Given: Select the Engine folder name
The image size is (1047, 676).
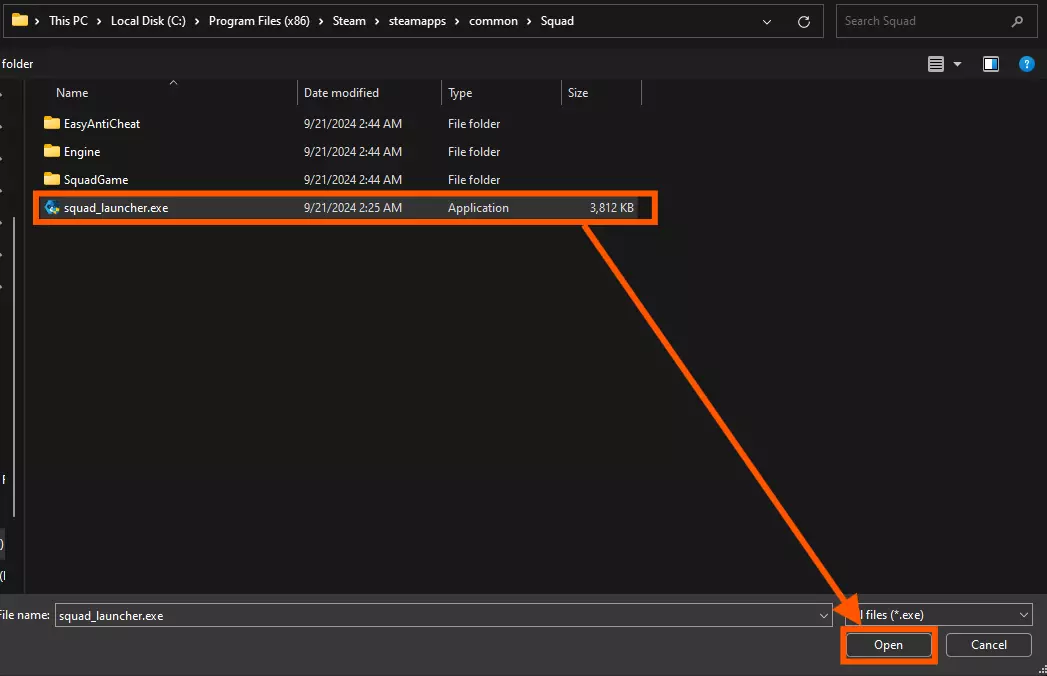Looking at the screenshot, I should coord(82,152).
